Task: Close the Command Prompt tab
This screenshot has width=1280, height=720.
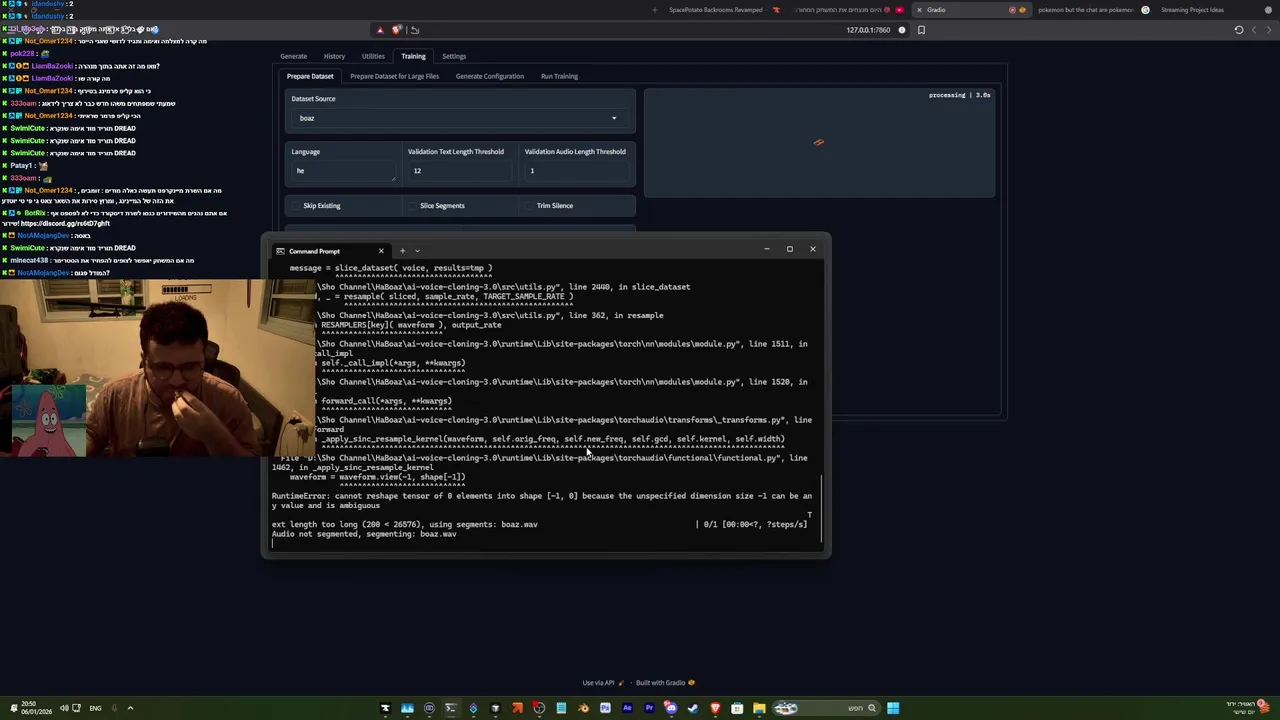Action: (x=380, y=251)
